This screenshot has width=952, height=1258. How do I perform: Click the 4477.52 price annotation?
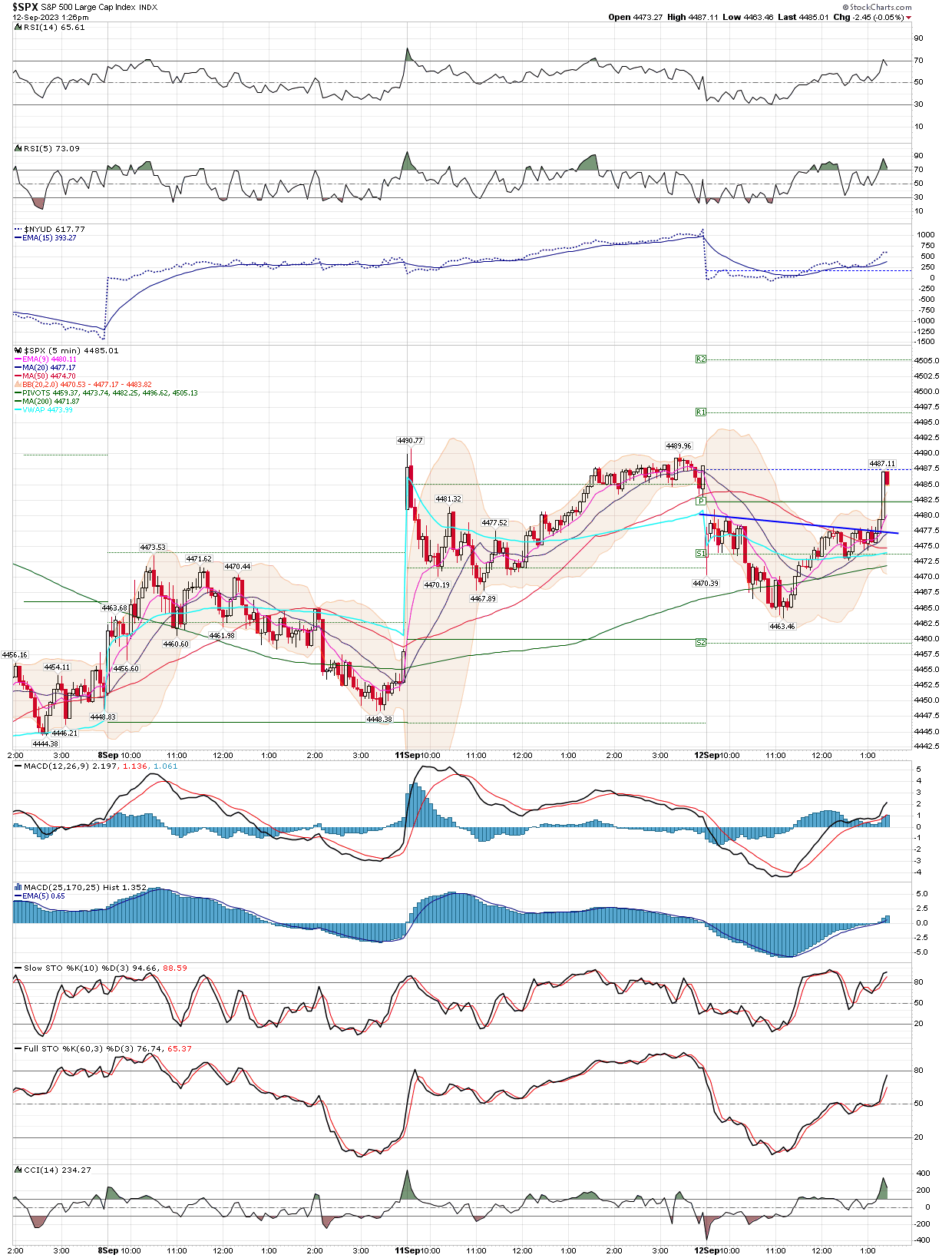pos(494,523)
